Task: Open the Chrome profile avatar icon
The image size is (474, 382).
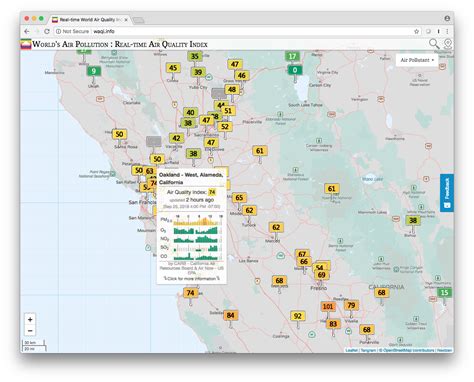Action: [447, 18]
